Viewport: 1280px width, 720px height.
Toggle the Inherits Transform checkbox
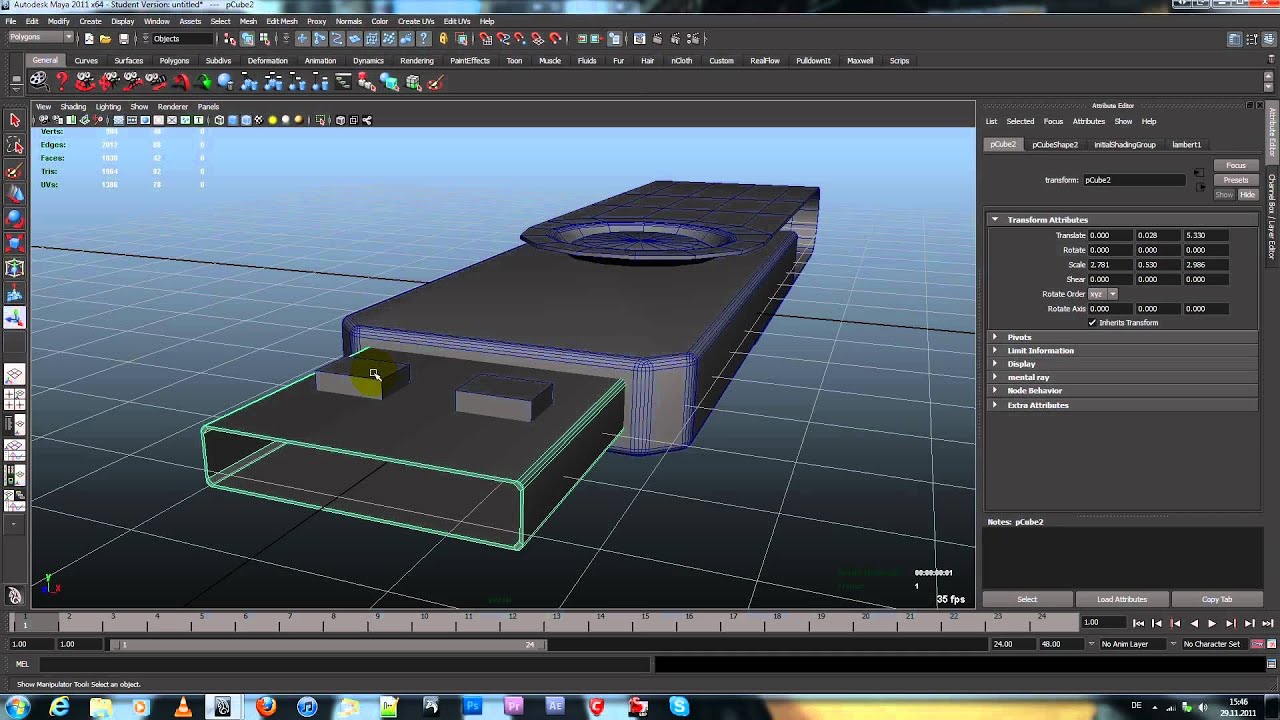[1092, 323]
